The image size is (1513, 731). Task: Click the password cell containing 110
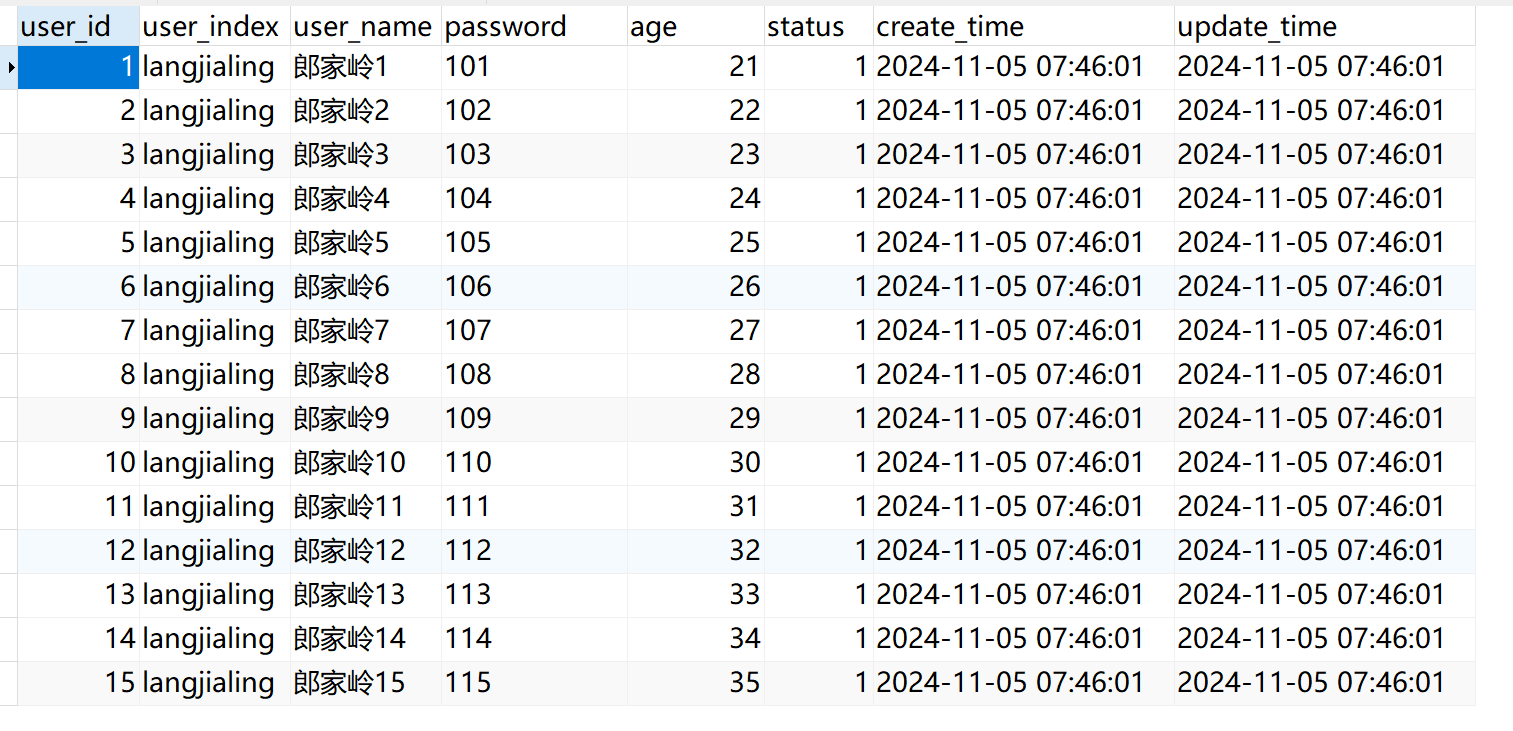(534, 463)
